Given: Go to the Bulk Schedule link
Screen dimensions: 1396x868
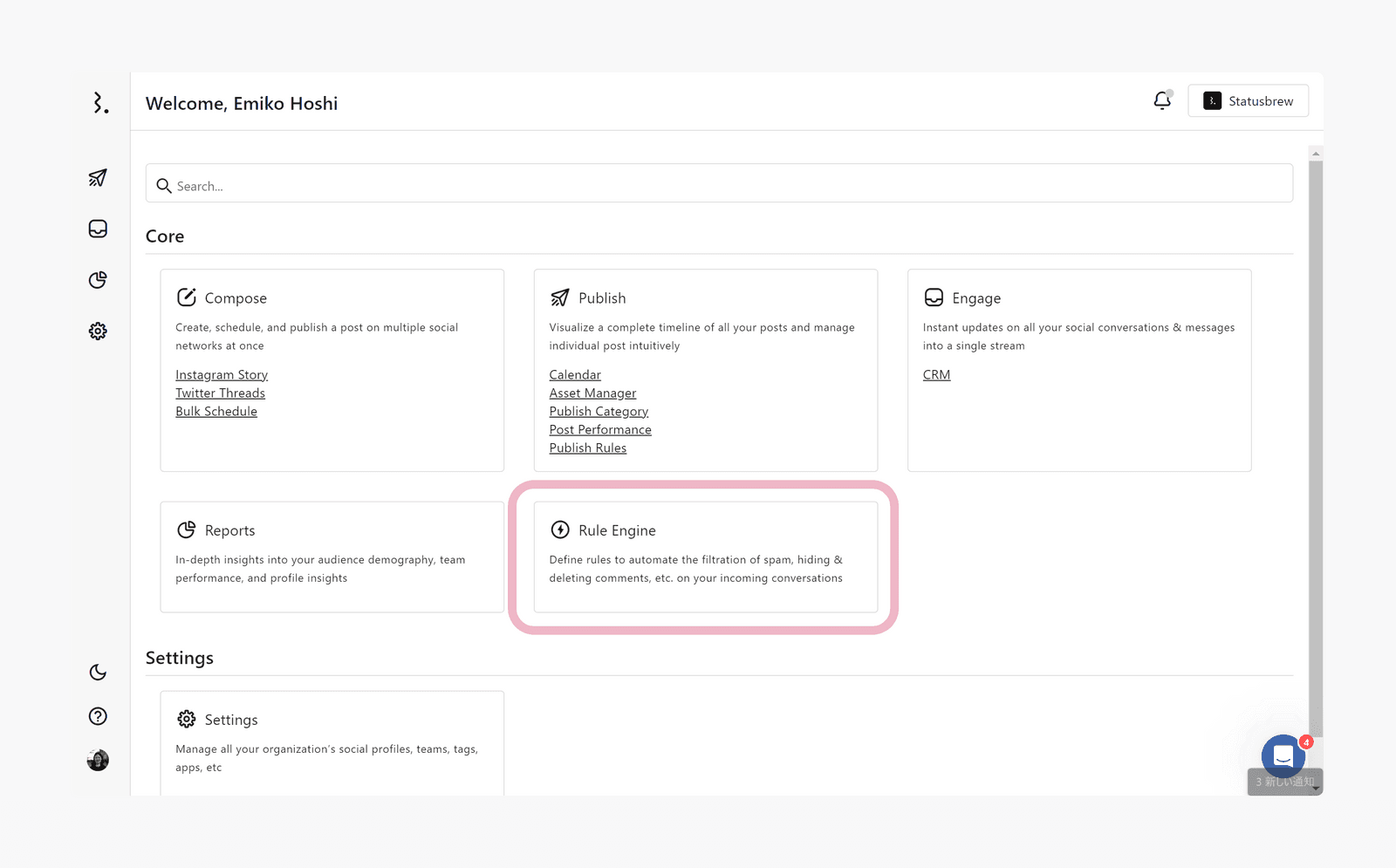Looking at the screenshot, I should coord(216,412).
